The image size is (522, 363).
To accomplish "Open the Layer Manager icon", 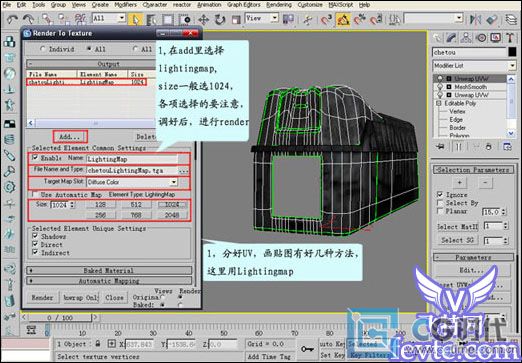I will 511,19.
